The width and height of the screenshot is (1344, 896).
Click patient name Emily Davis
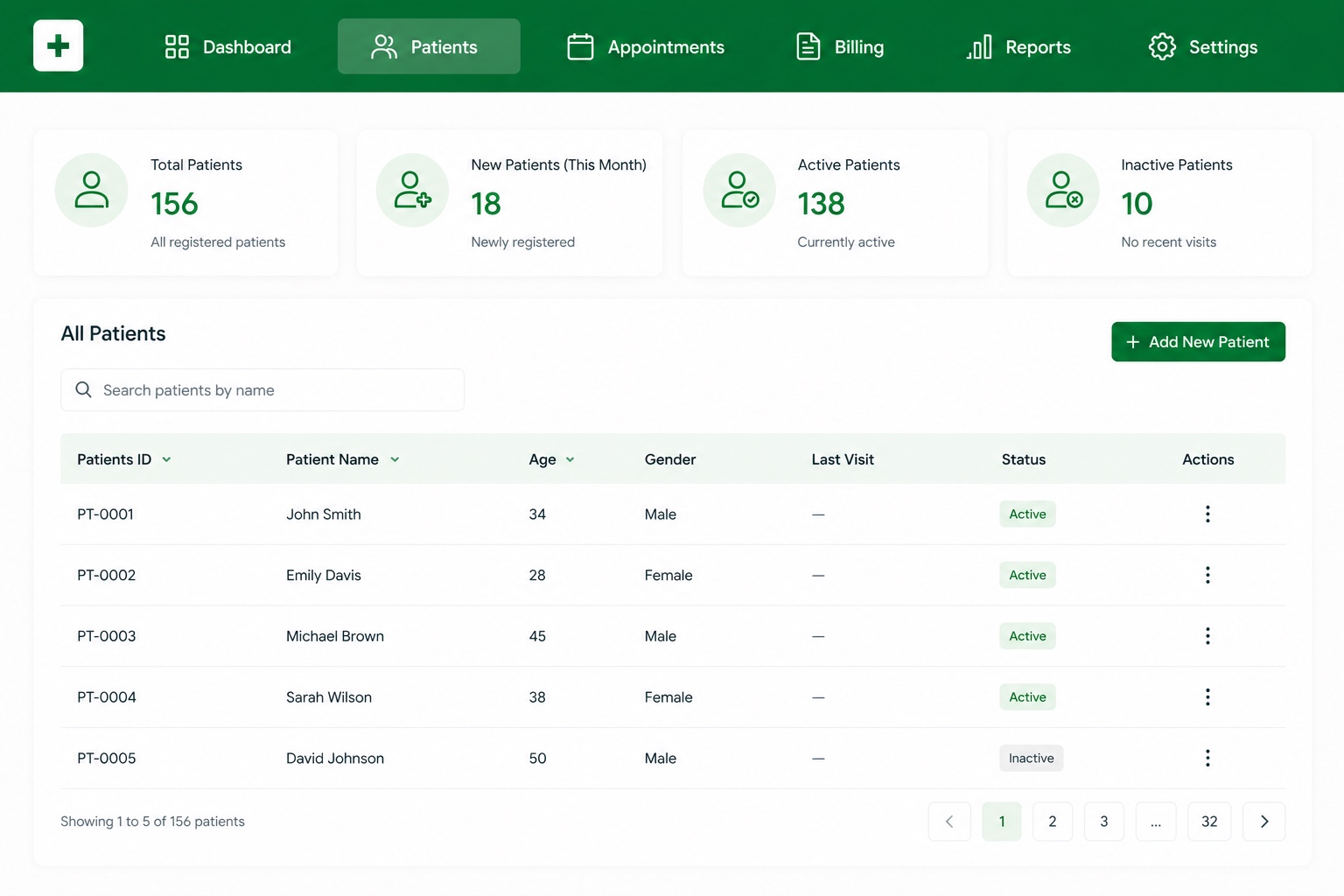(x=324, y=576)
